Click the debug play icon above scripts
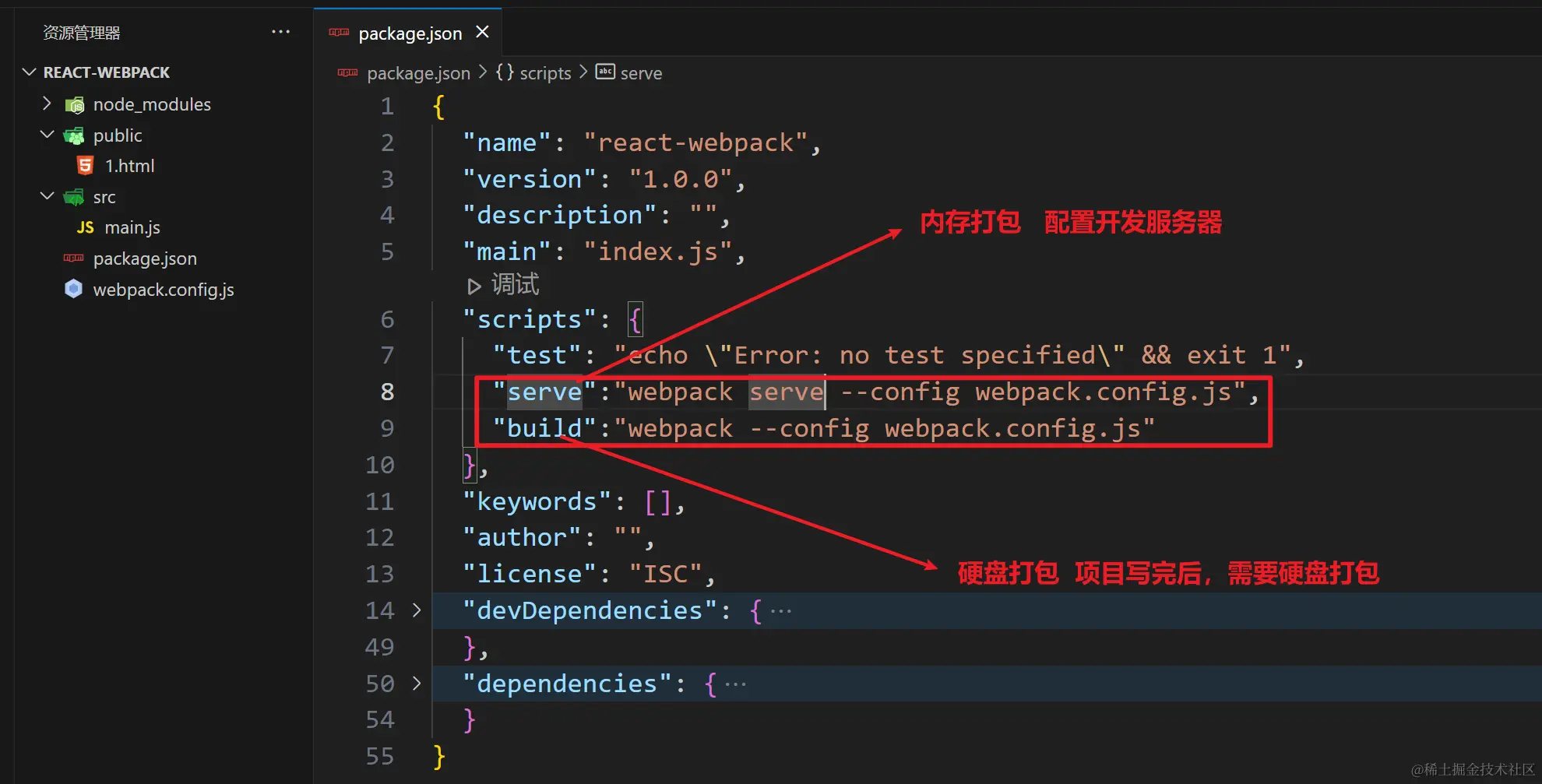 (474, 286)
